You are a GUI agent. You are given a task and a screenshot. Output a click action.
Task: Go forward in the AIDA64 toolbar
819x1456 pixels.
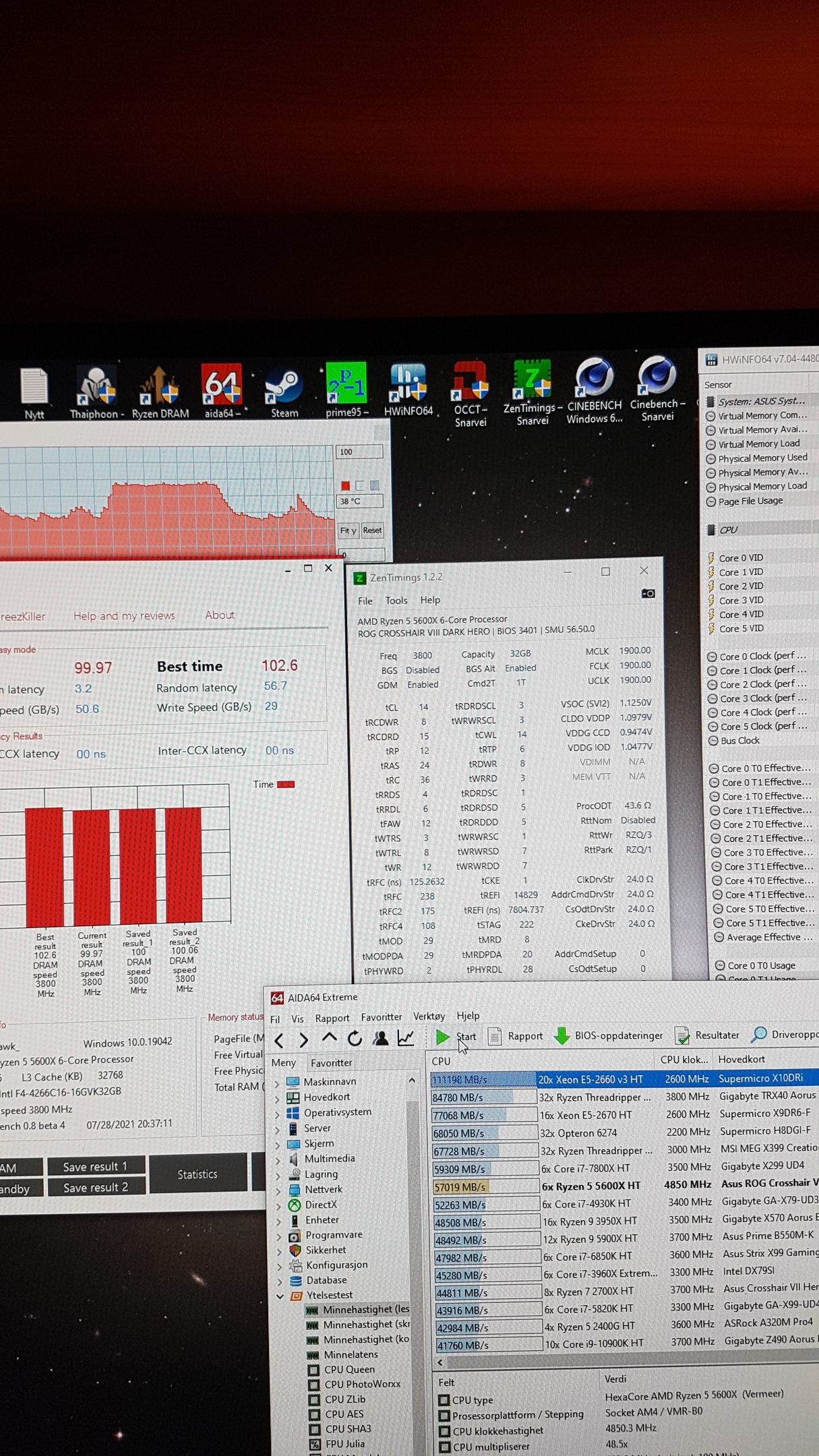(303, 1040)
